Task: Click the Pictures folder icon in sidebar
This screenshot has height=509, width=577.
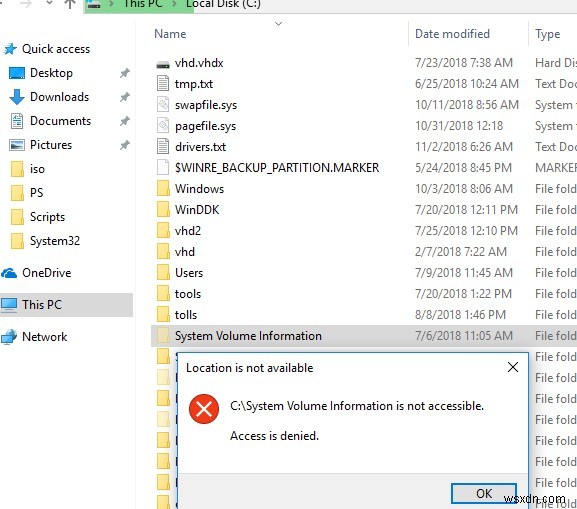Action: tap(17, 145)
